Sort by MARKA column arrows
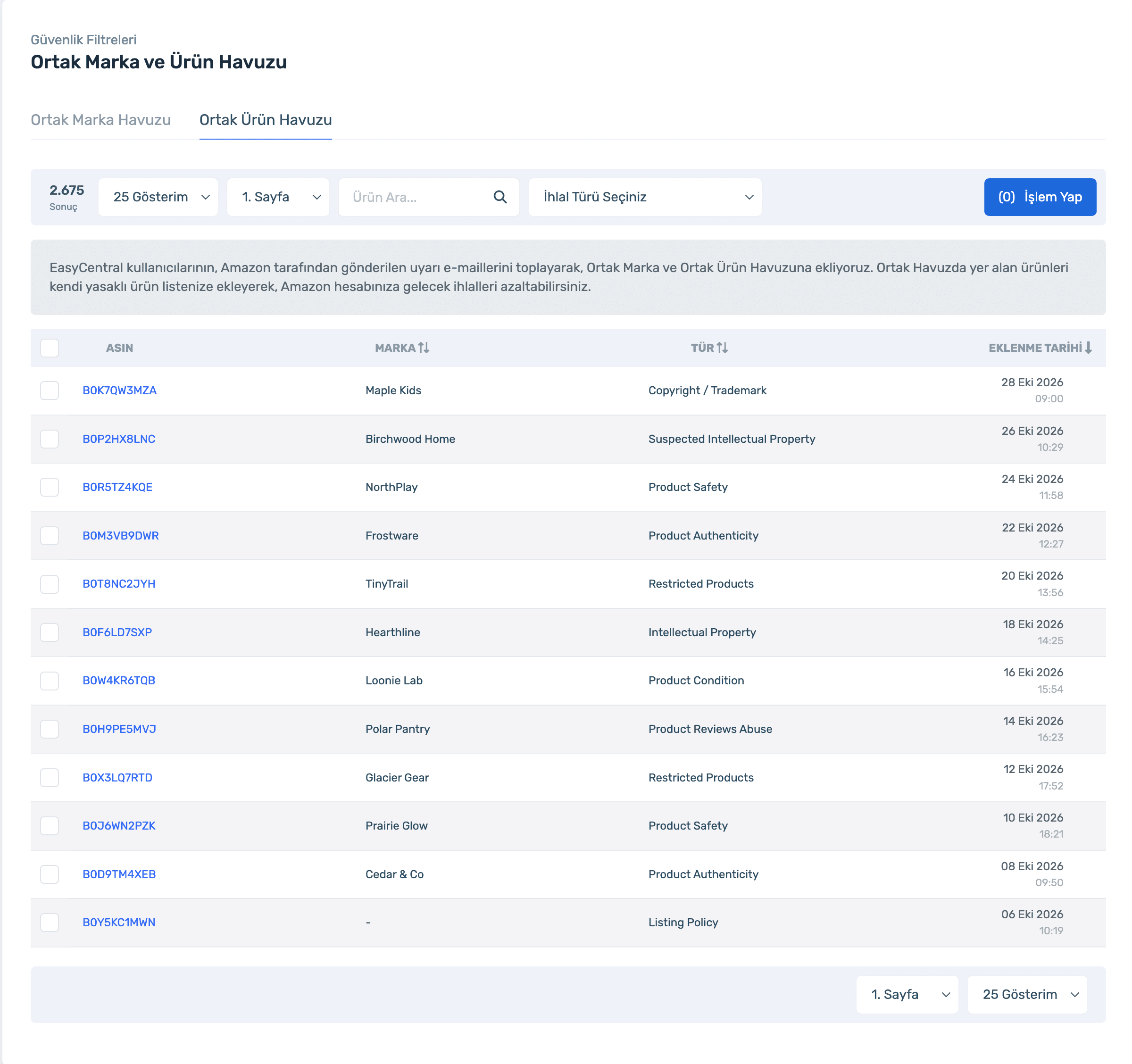 [424, 348]
